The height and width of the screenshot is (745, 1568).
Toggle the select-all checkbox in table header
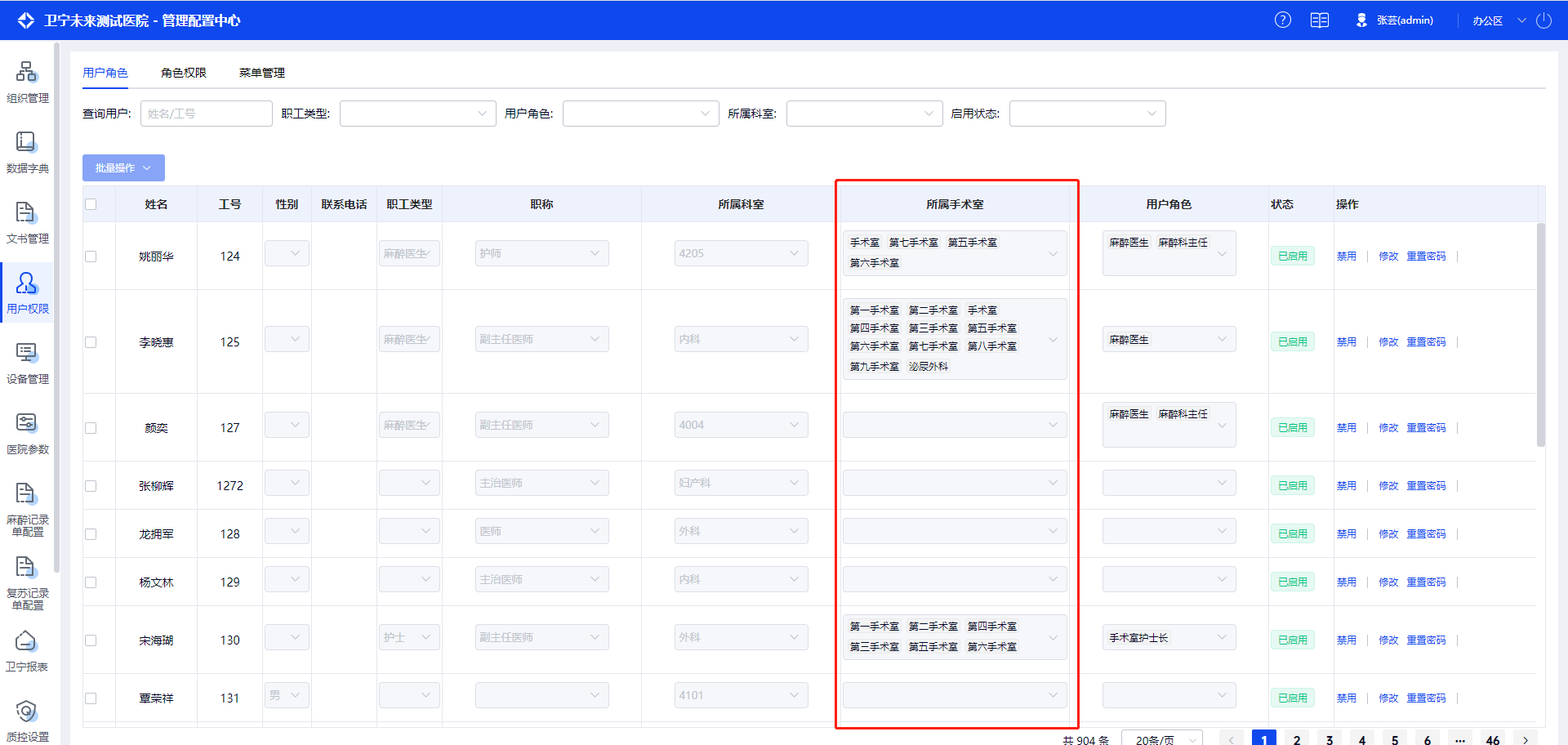[91, 204]
